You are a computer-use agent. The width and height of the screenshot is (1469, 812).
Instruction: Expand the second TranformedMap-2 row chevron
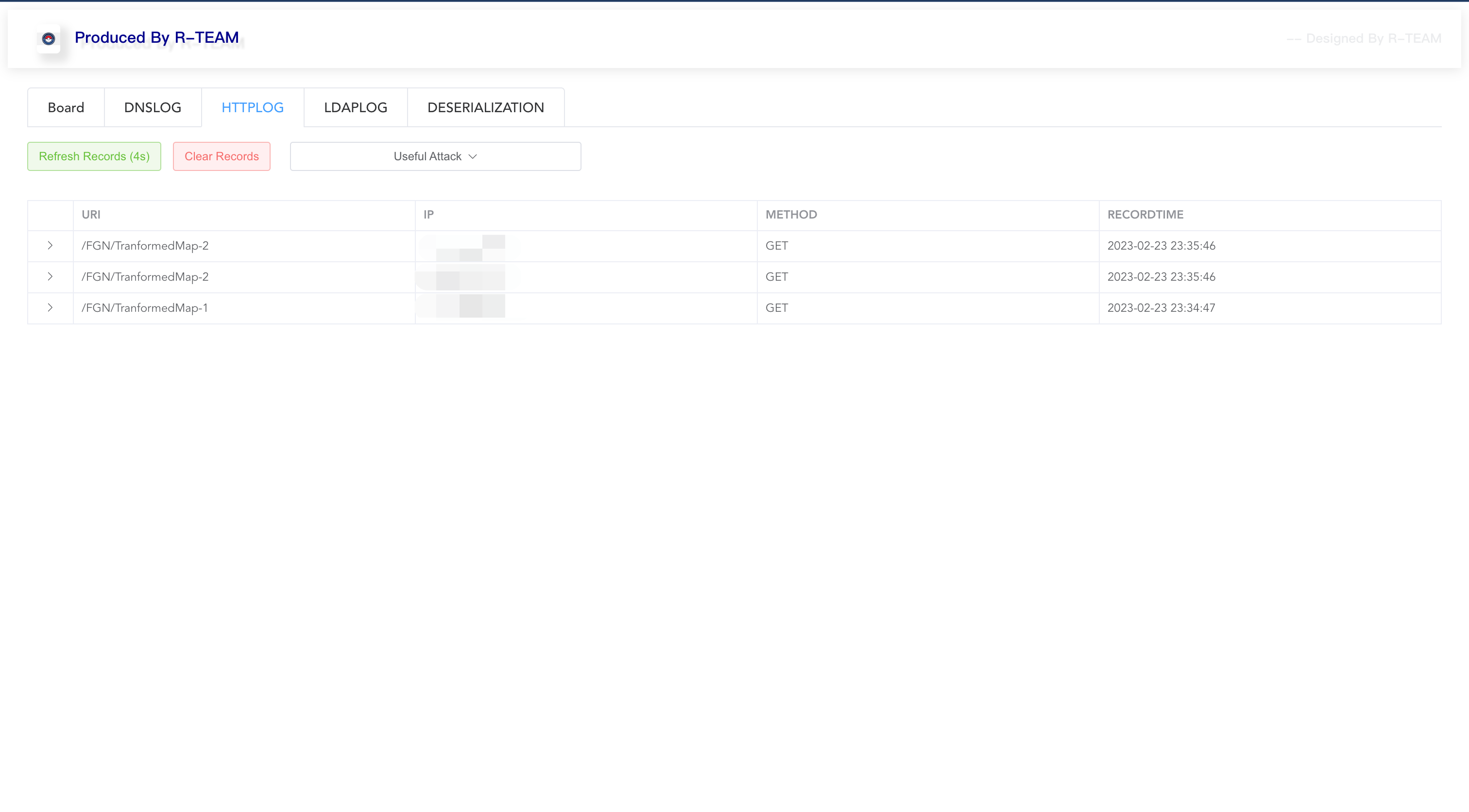tap(50, 276)
